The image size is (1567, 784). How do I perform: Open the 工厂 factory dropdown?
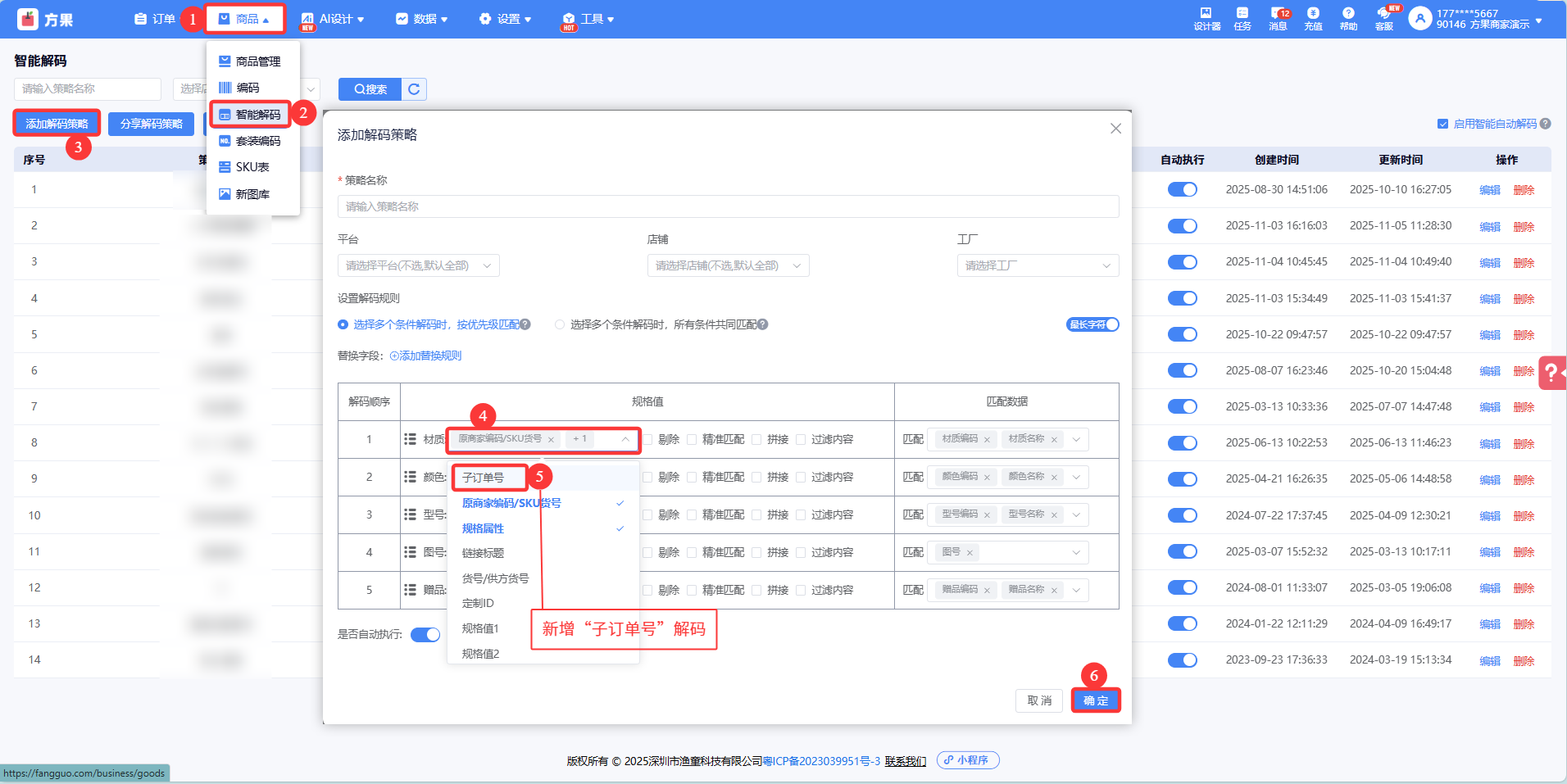(1037, 265)
